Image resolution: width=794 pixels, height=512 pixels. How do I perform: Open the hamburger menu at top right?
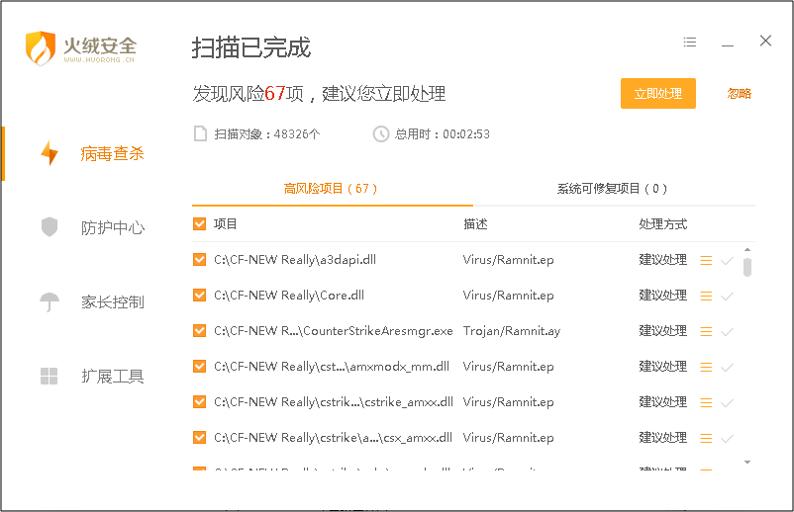click(x=690, y=42)
